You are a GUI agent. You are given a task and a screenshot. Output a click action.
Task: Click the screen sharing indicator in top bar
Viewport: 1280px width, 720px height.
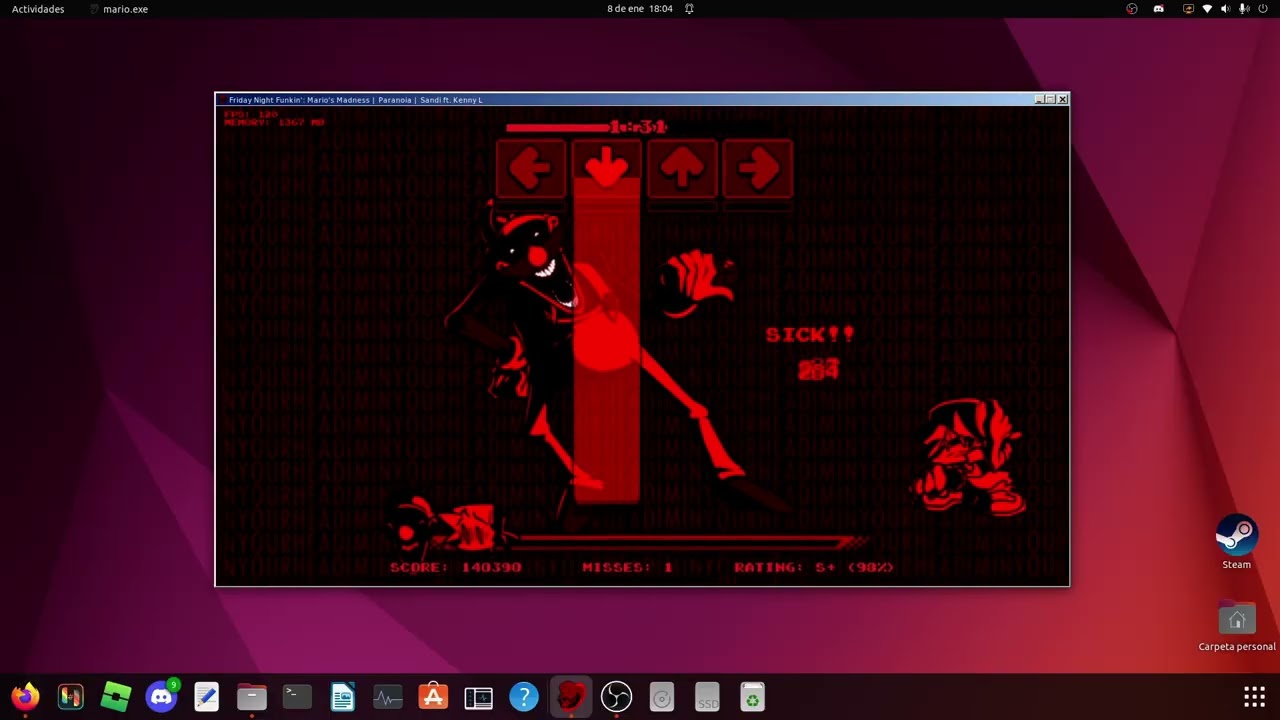click(1188, 9)
